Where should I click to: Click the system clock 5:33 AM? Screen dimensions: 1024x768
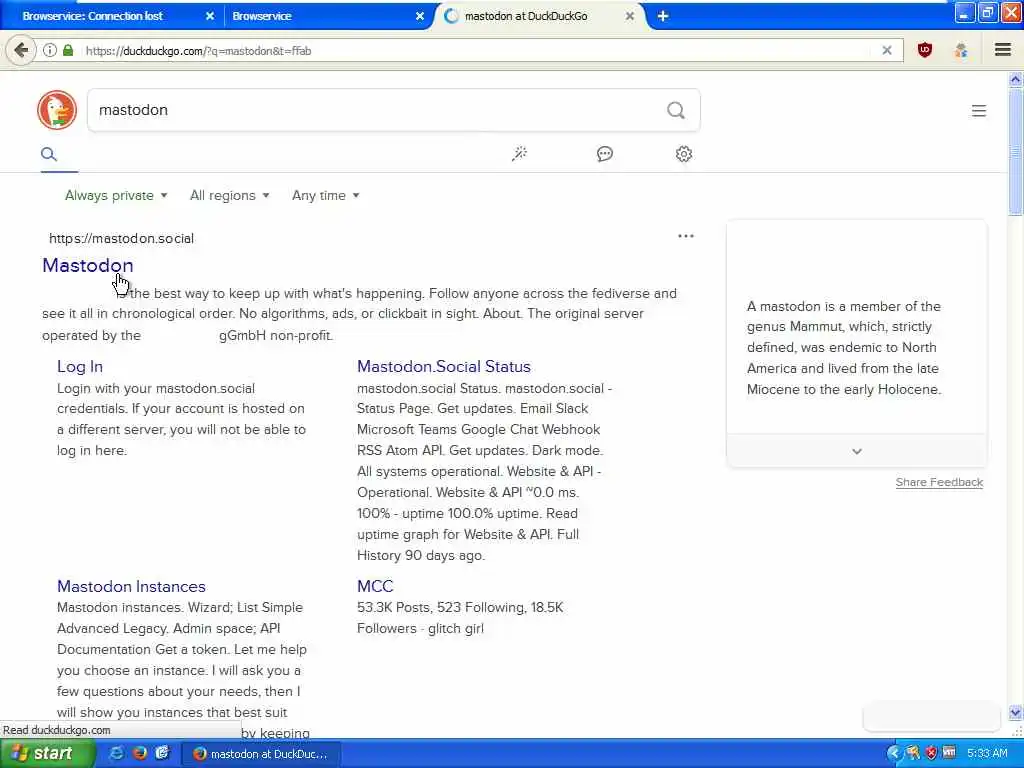point(987,754)
